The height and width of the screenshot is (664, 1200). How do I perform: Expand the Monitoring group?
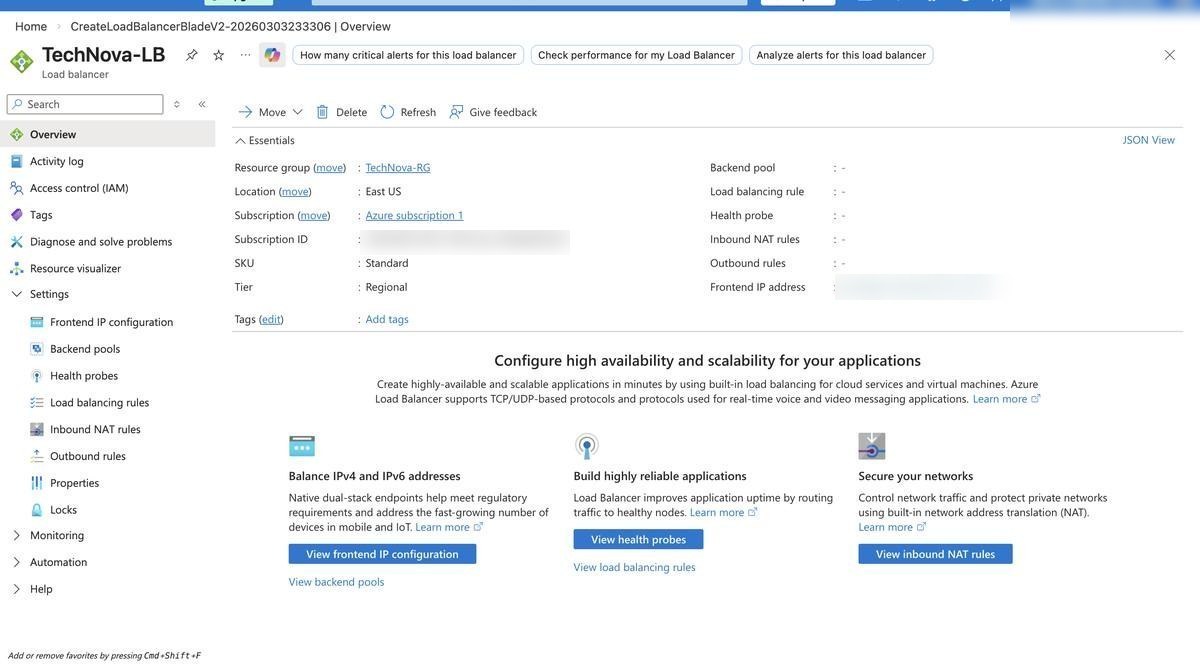16,536
